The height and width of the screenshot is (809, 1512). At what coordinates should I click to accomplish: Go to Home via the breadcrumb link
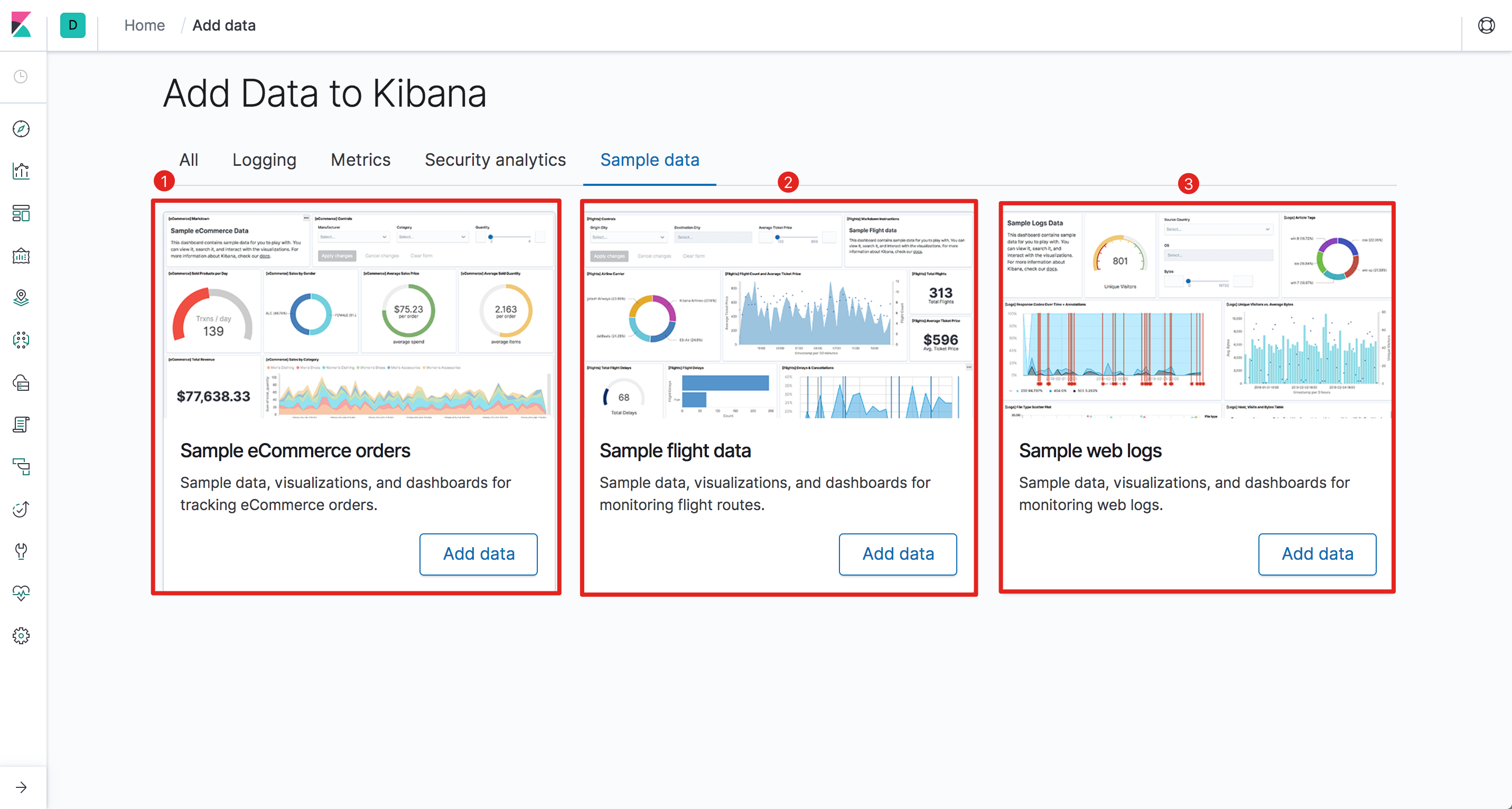(x=144, y=25)
